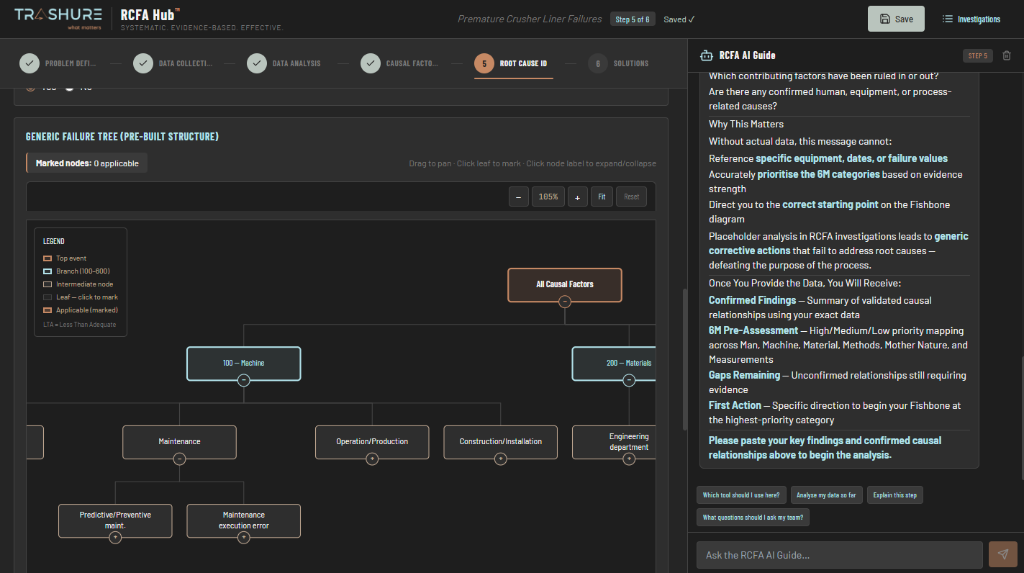1024x573 pixels.
Task: Click the Fit view button
Action: [601, 197]
